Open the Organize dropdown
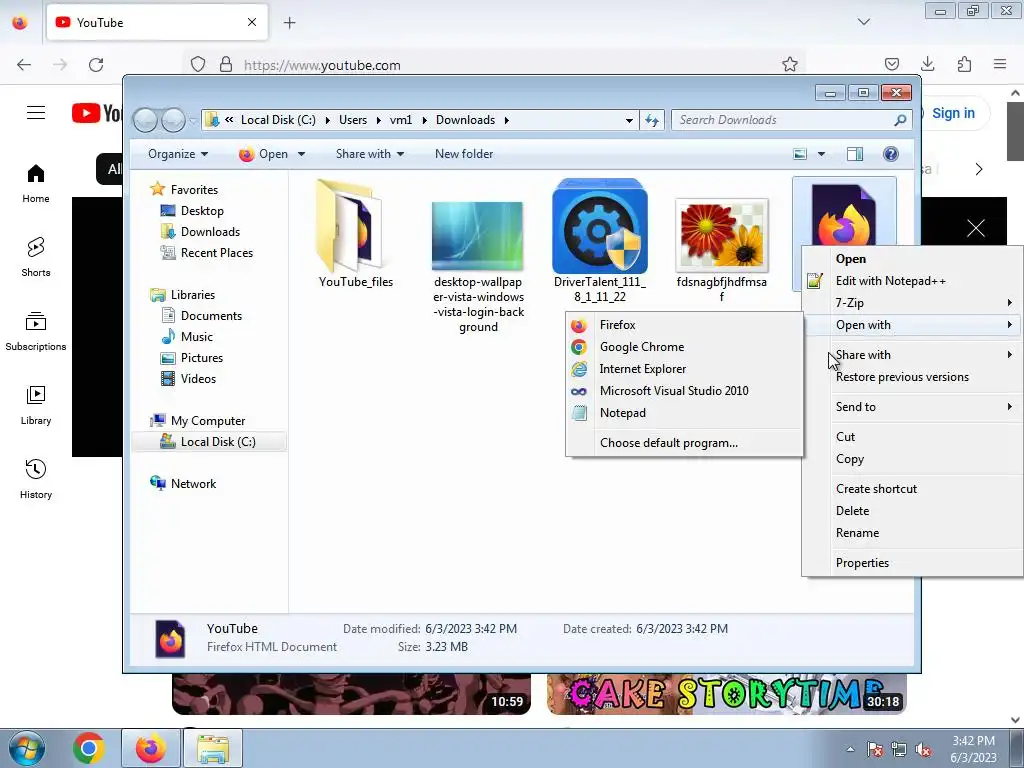 click(178, 154)
